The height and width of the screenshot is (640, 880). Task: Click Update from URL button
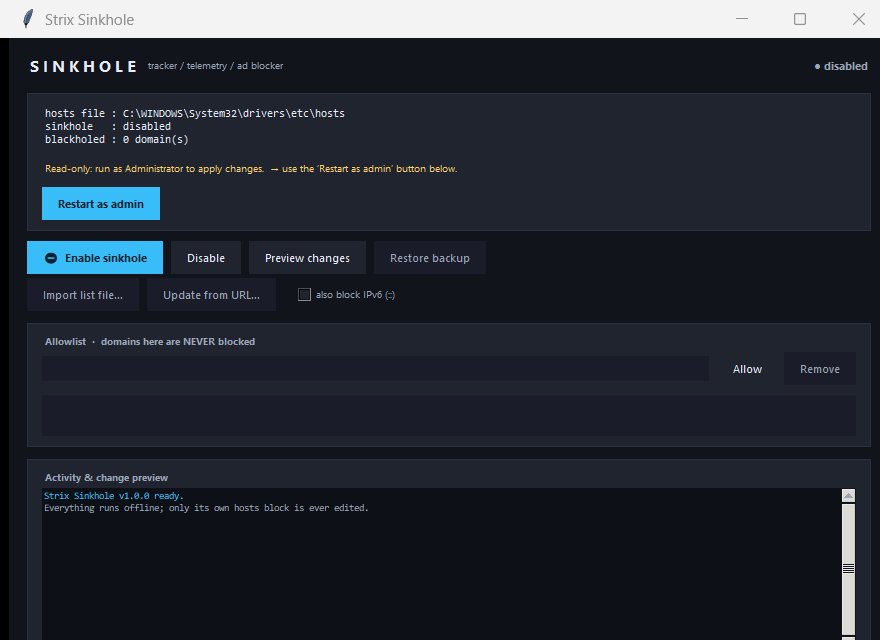[x=212, y=295]
